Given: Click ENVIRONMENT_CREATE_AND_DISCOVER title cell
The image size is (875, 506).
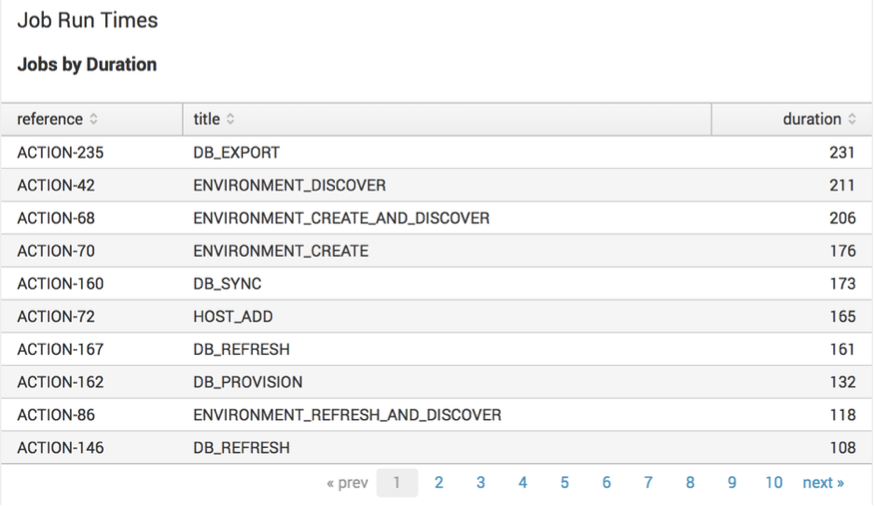Looking at the screenshot, I should click(341, 218).
